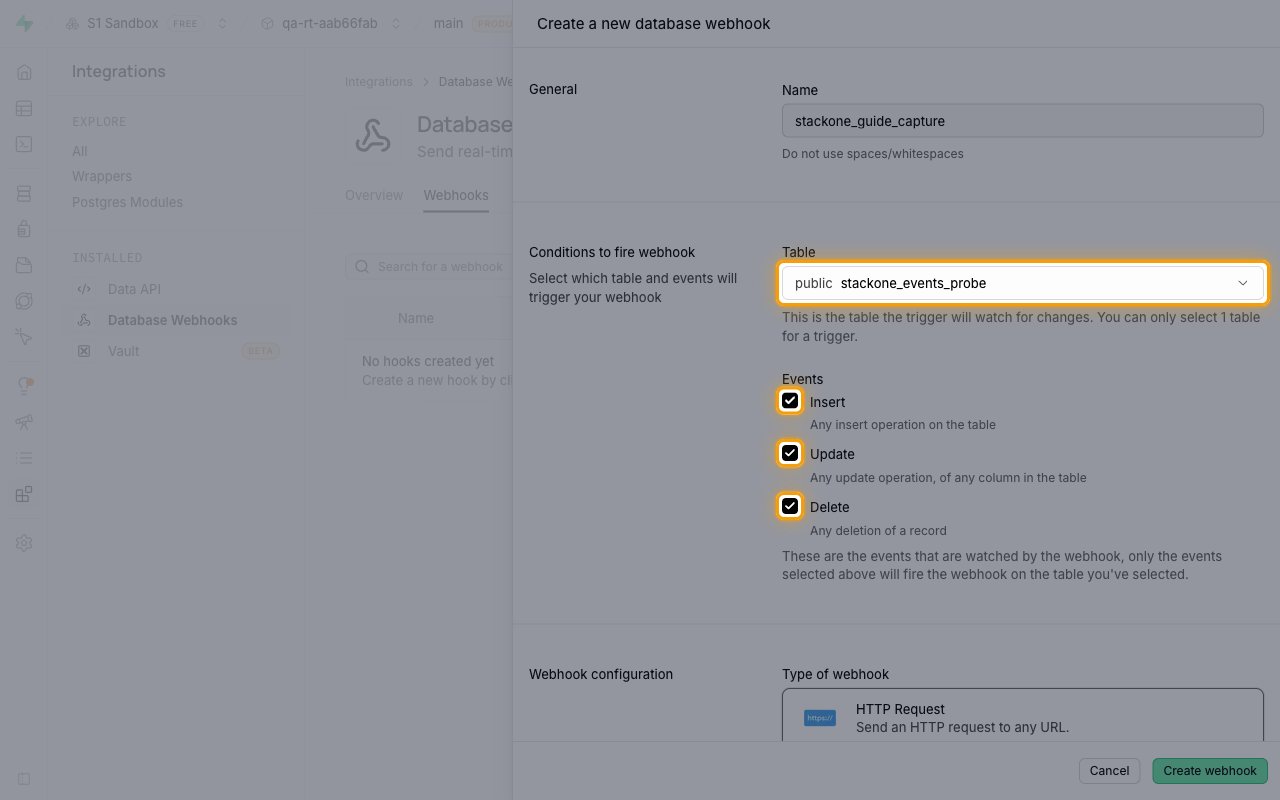Click the 'No hooks created yet' text
The width and height of the screenshot is (1280, 800).
tap(428, 361)
